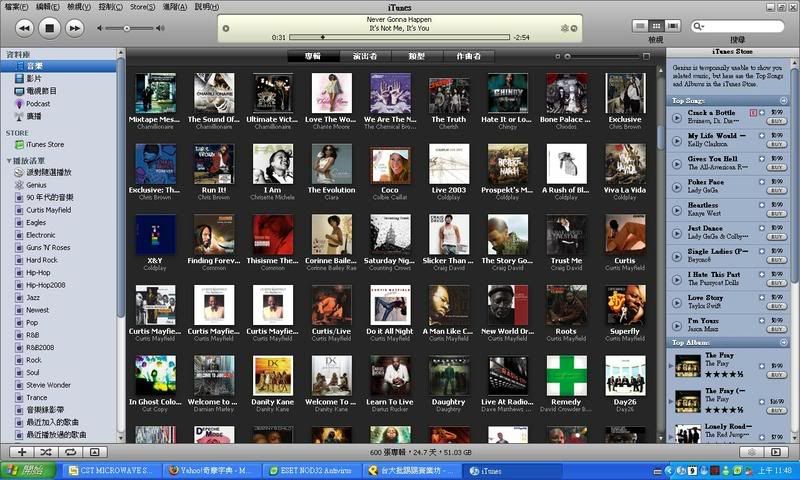
Task: Skip to next track with fast-forward button
Action: click(74, 28)
